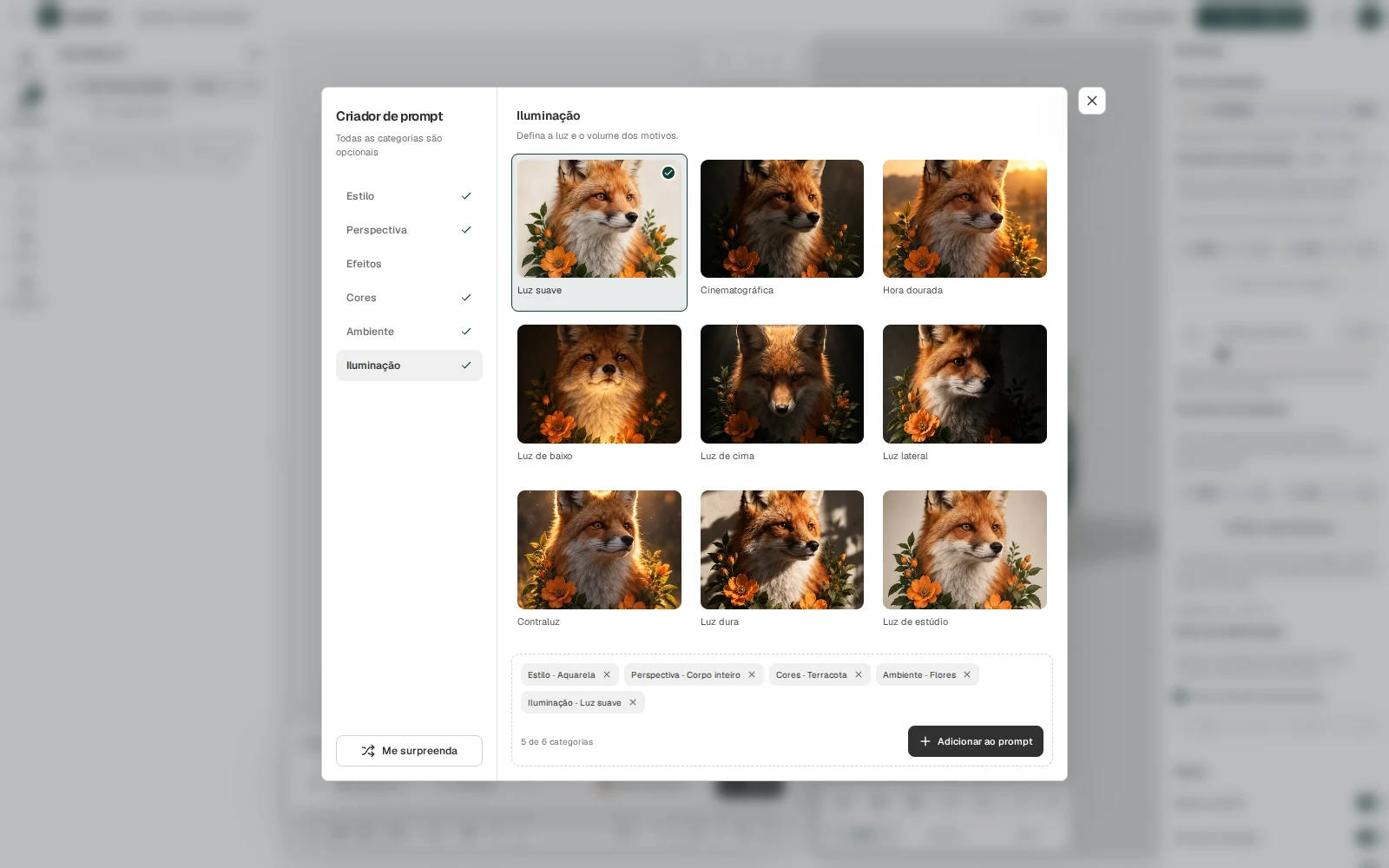The height and width of the screenshot is (868, 1389).
Task: Choose the Luz de estúdio thumbnail
Action: [964, 549]
